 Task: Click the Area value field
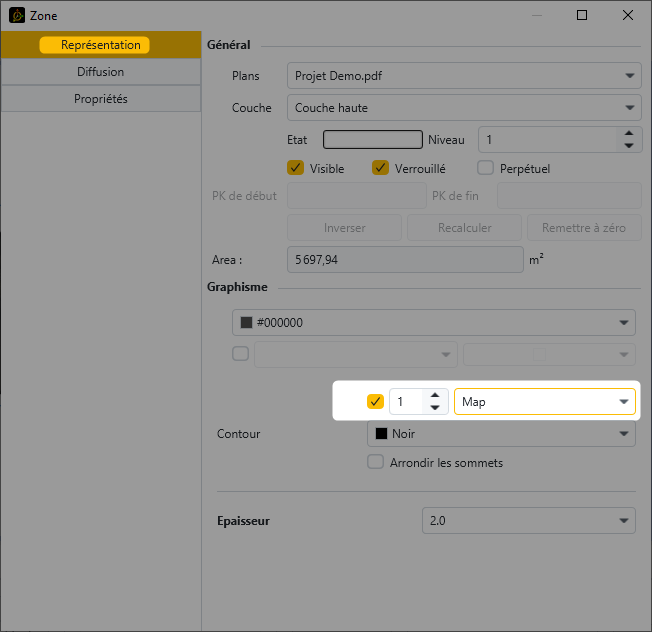point(404,260)
